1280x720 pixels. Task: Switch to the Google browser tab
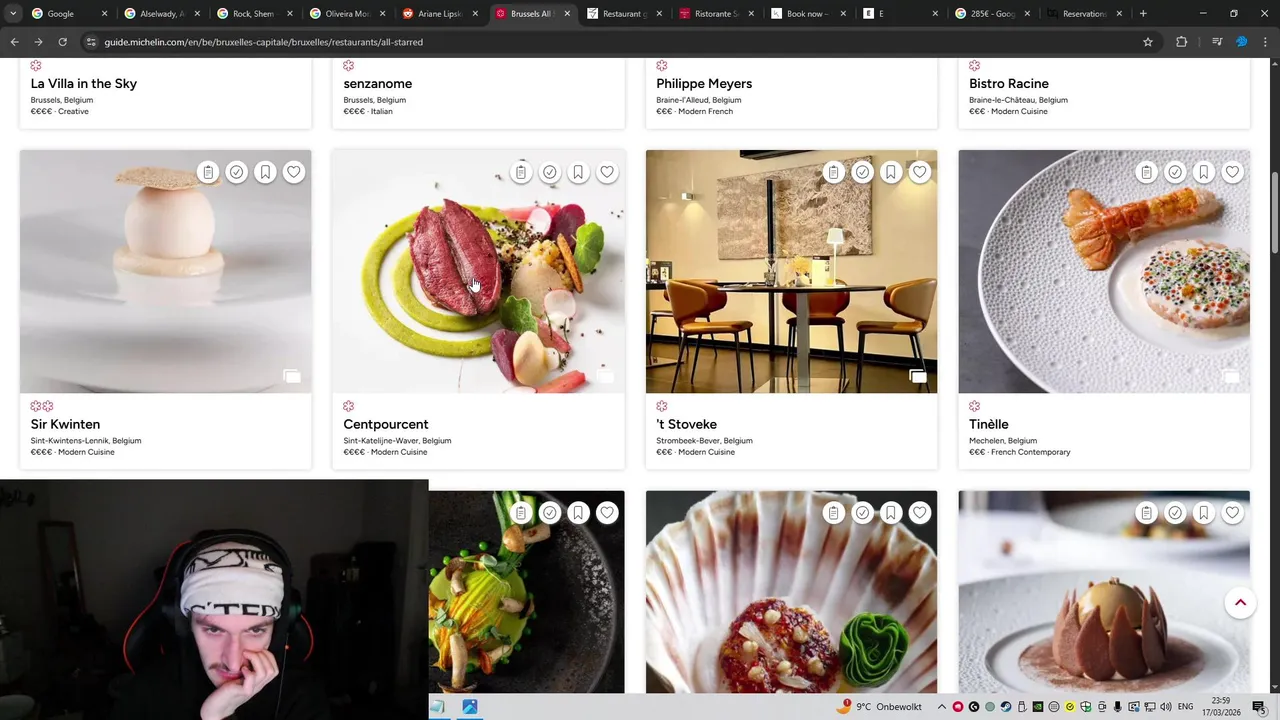click(x=69, y=14)
